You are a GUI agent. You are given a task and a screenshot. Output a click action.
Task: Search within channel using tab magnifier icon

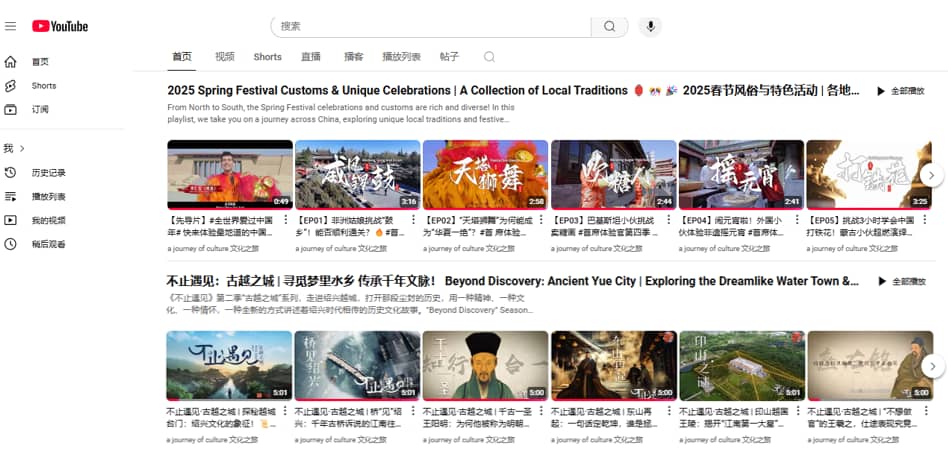click(489, 57)
